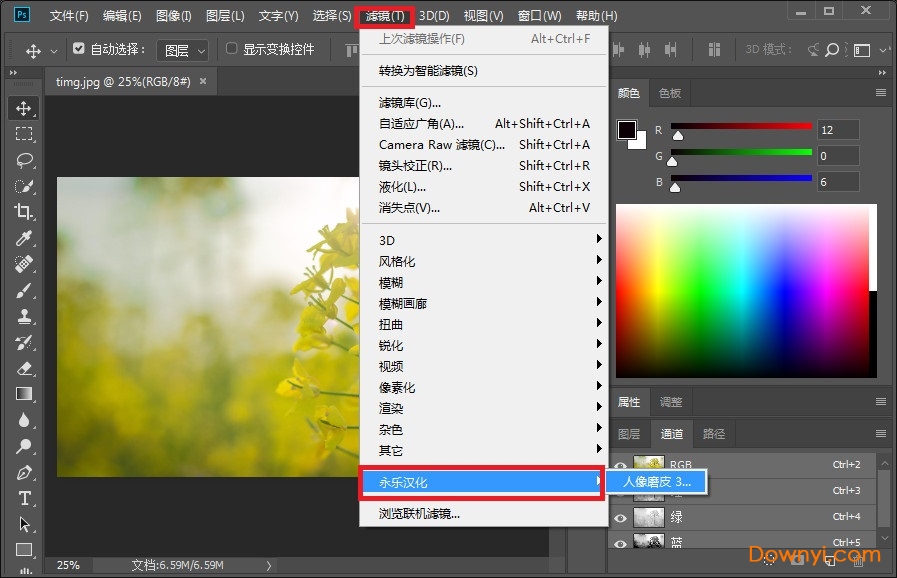
Task: Select the Eyedropper tool
Action: point(24,238)
